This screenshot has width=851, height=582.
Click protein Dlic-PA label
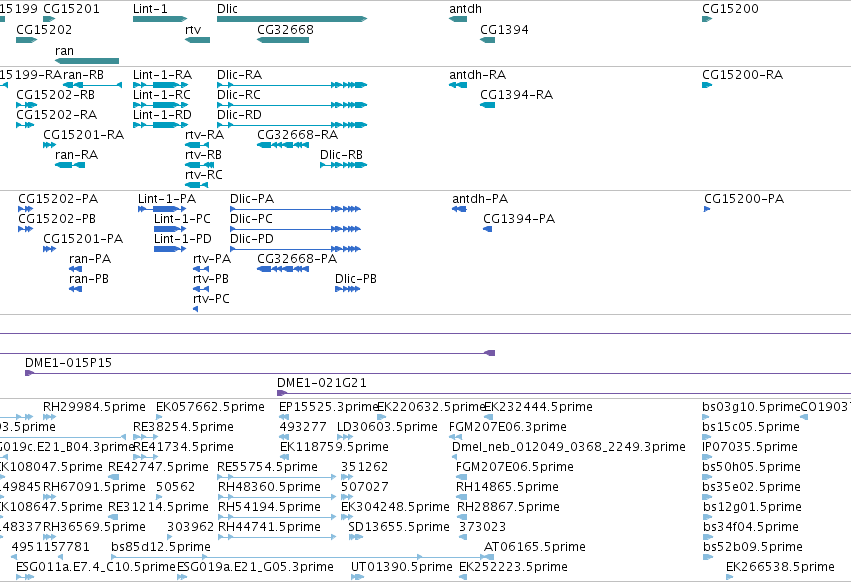tap(252, 199)
